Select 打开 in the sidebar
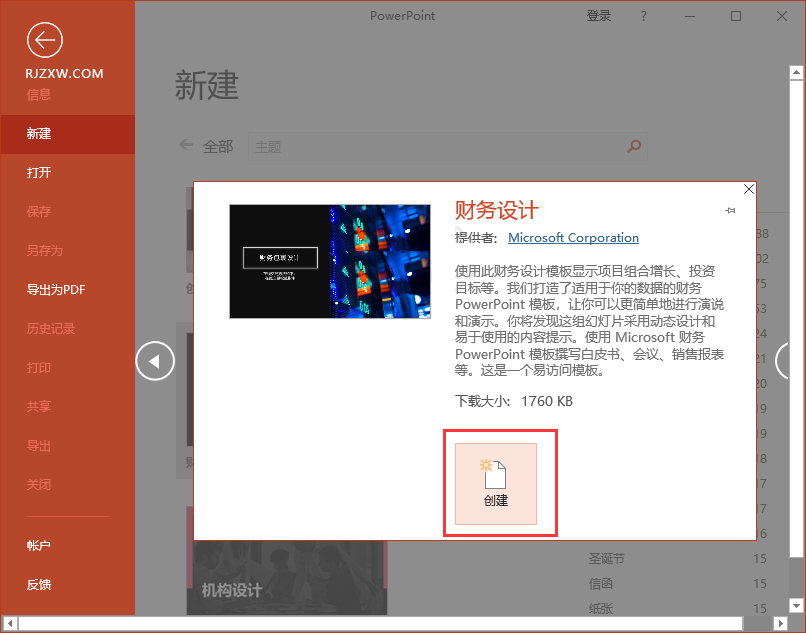Viewport: 806px width, 633px height. [x=40, y=172]
